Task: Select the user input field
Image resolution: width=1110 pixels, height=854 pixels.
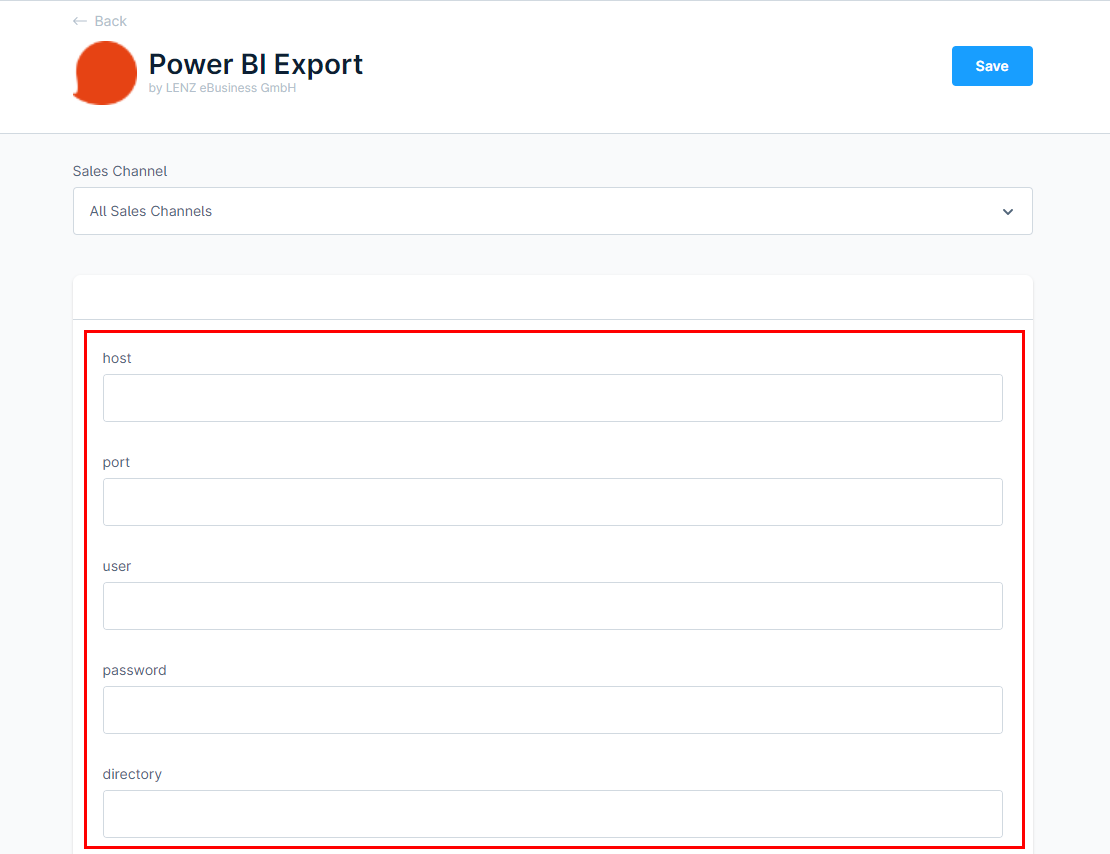Action: [552, 606]
